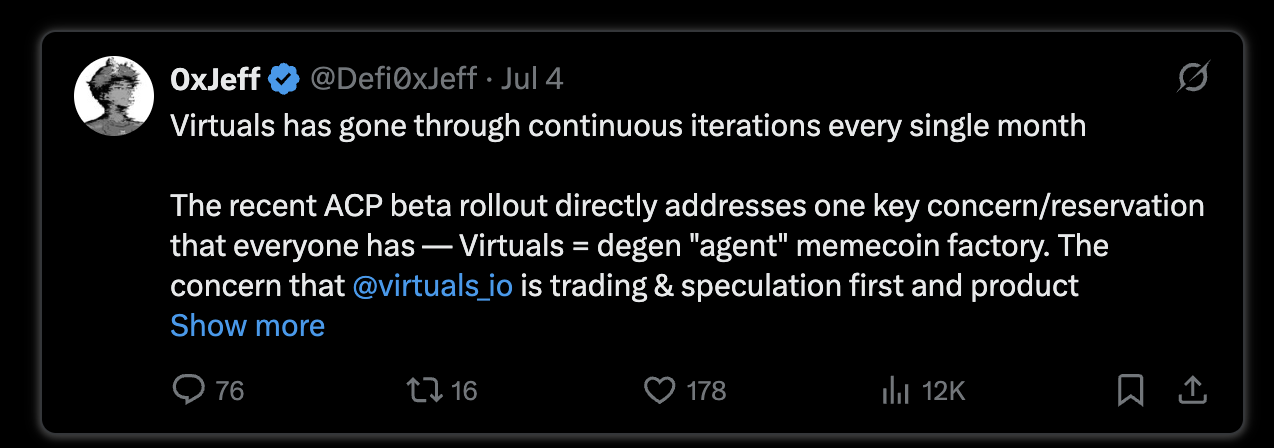The width and height of the screenshot is (1274, 448).
Task: Click the Grok explain icon
Action: 1193,78
